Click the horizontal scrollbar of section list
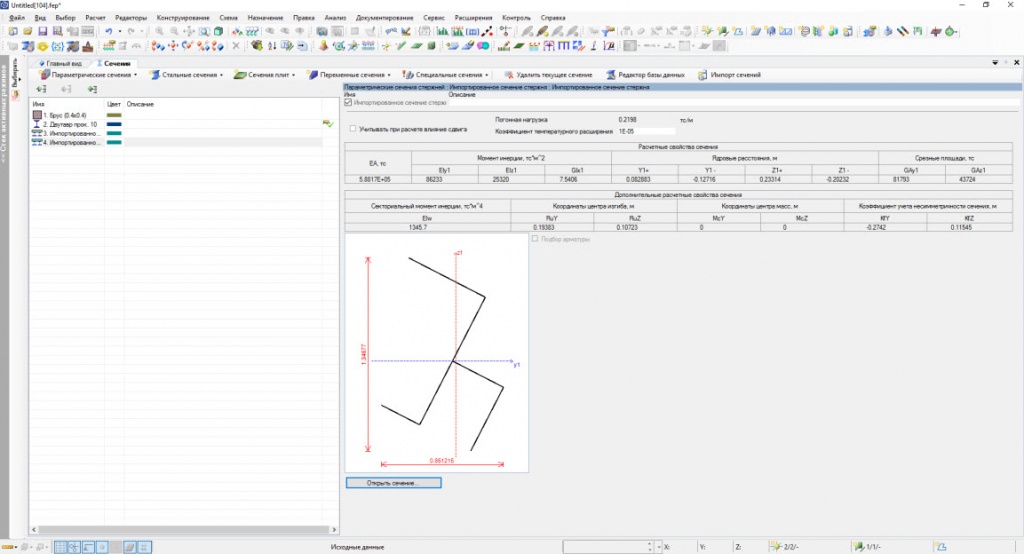The height and width of the screenshot is (554, 1024). (x=184, y=530)
